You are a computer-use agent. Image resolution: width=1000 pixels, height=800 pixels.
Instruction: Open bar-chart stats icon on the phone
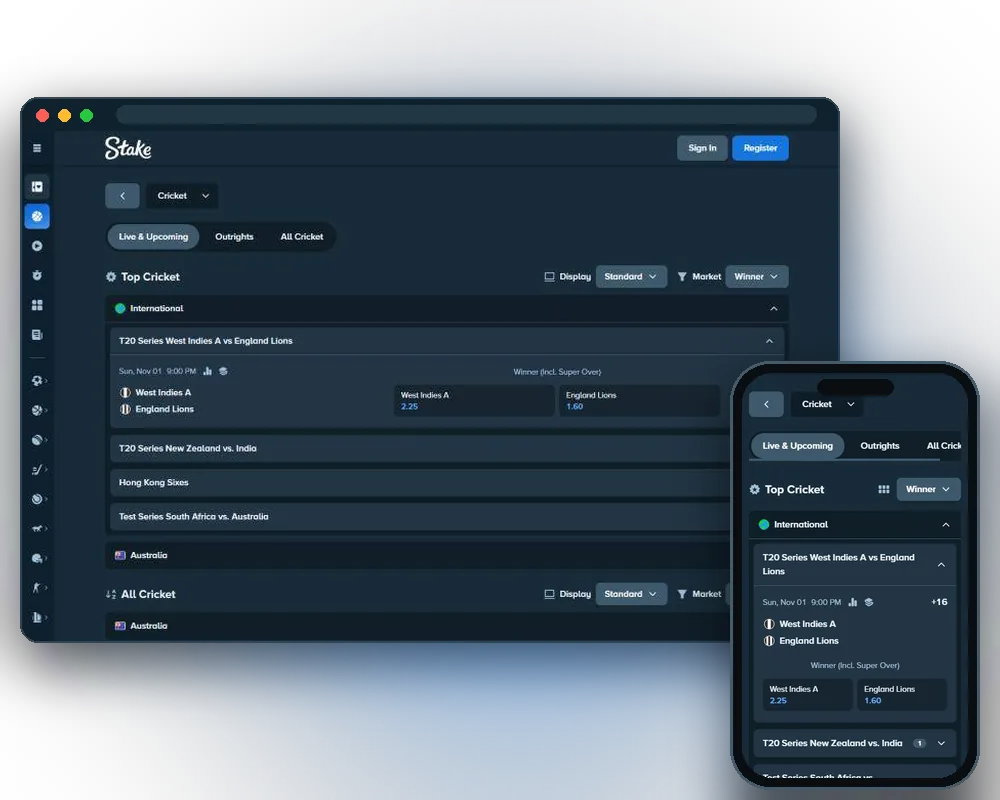click(853, 602)
